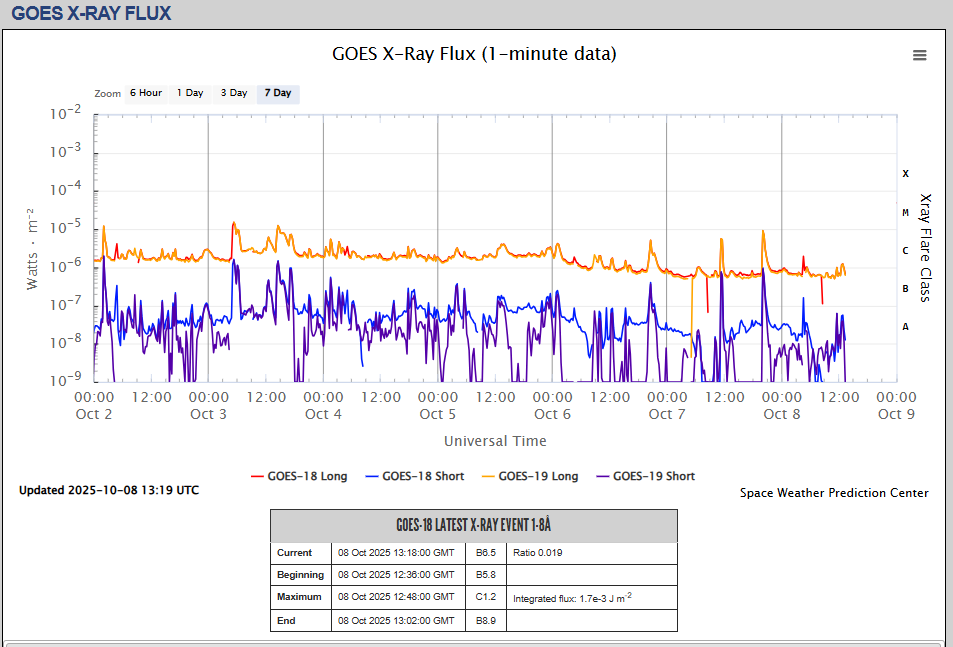The image size is (953, 647).
Task: Click the chart title GOES X-Ray Flux (1-minute data)
Action: click(x=474, y=54)
